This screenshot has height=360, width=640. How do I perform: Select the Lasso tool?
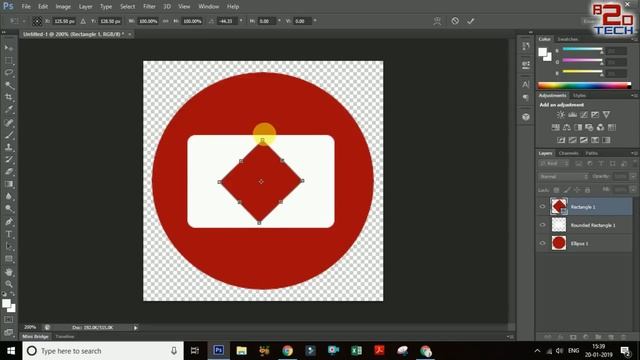9,73
